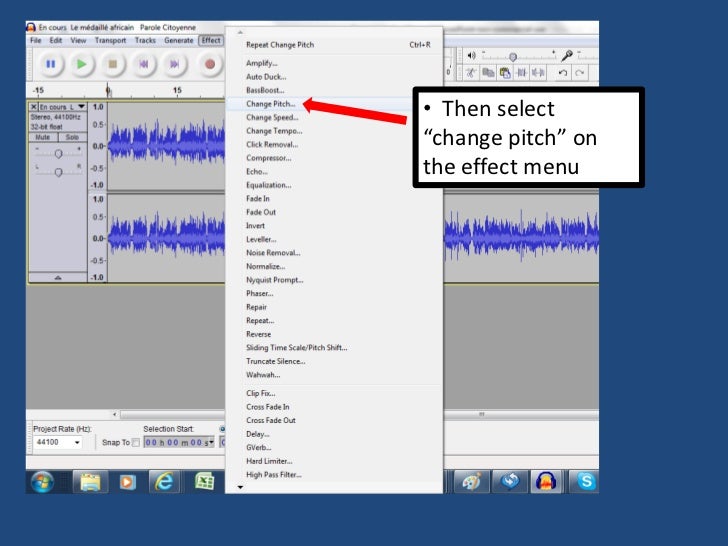This screenshot has height=546, width=728.
Task: Click the speaker output volume icon
Action: coord(471,56)
